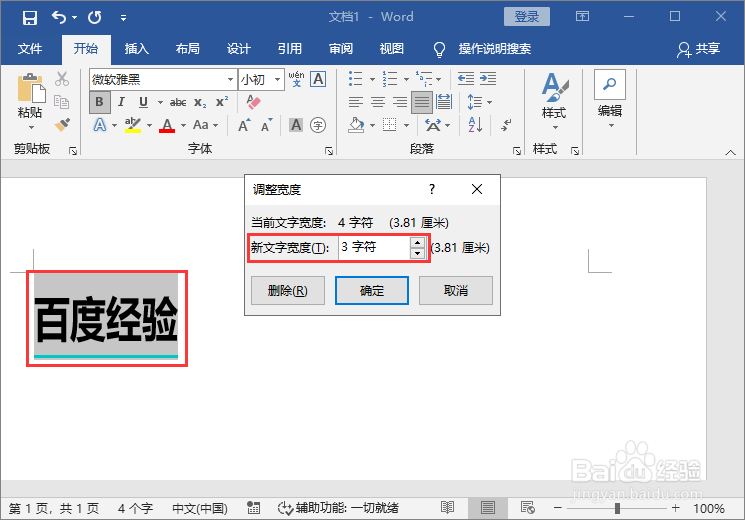The height and width of the screenshot is (520, 745).
Task: Click the 登录 sign-in button
Action: [x=527, y=17]
